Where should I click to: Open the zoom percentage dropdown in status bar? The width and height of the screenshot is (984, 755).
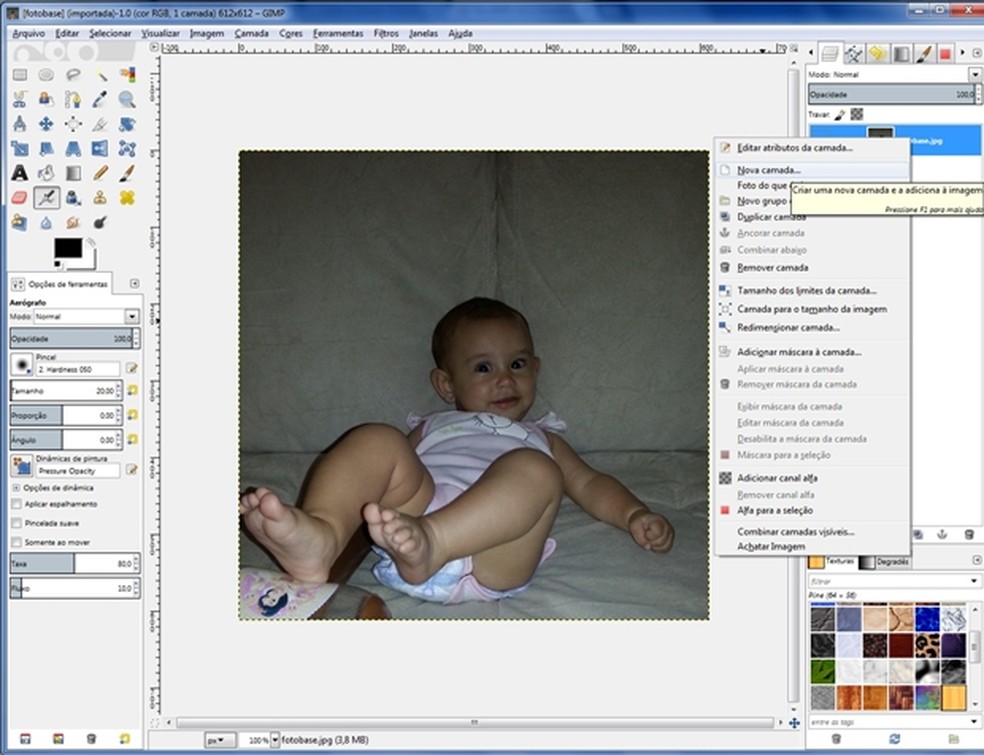point(275,741)
